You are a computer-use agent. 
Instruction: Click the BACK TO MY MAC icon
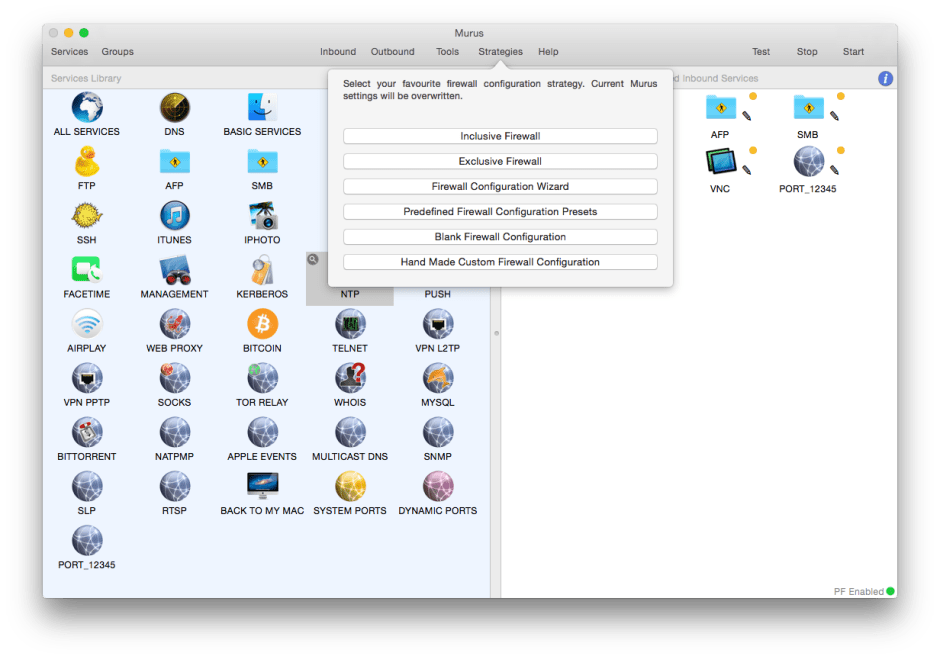coord(261,483)
